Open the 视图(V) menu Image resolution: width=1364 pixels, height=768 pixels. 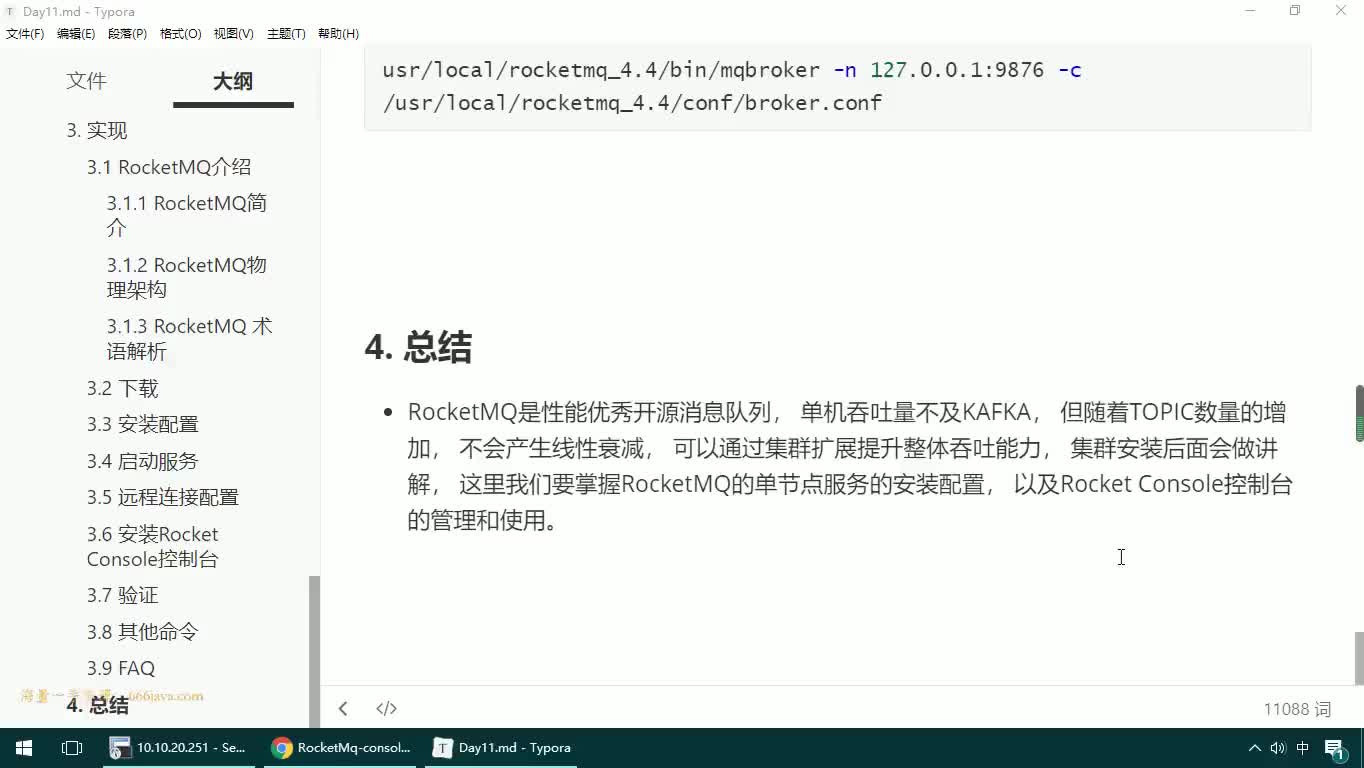coord(233,34)
